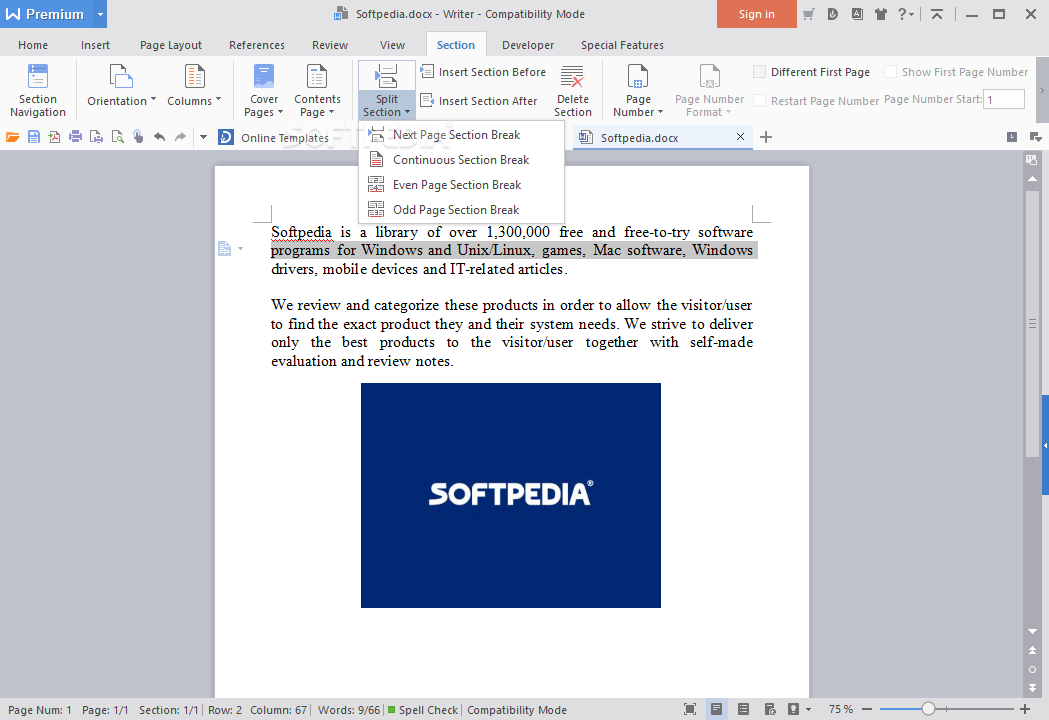Switch to the Page Layout tab
The width and height of the screenshot is (1049, 720).
[x=171, y=45]
